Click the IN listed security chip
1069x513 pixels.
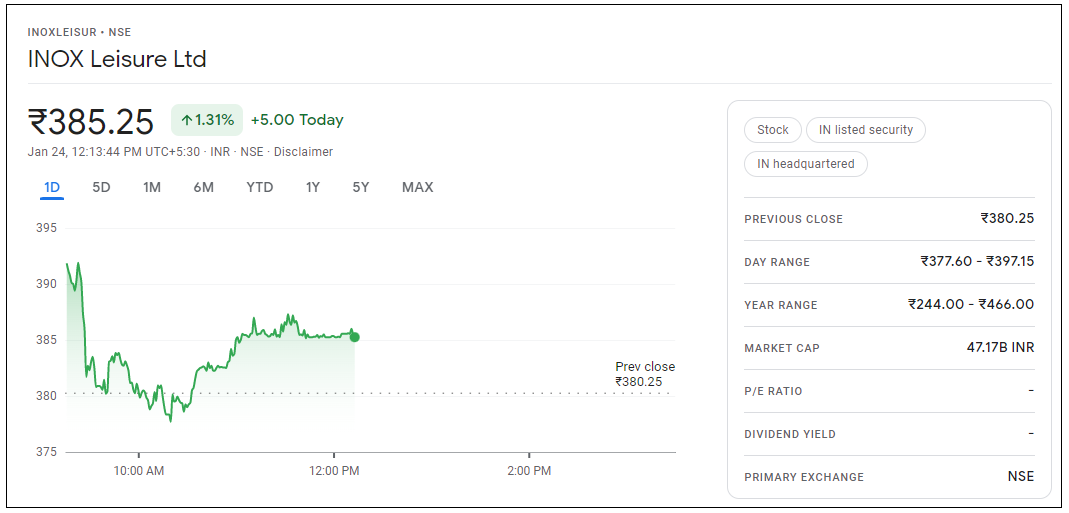(866, 130)
